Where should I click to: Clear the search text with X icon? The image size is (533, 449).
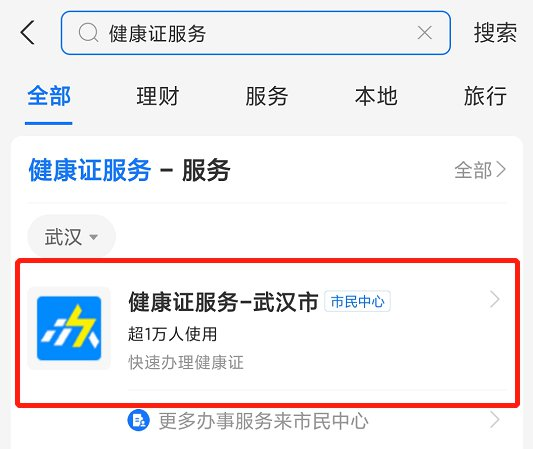coord(425,33)
